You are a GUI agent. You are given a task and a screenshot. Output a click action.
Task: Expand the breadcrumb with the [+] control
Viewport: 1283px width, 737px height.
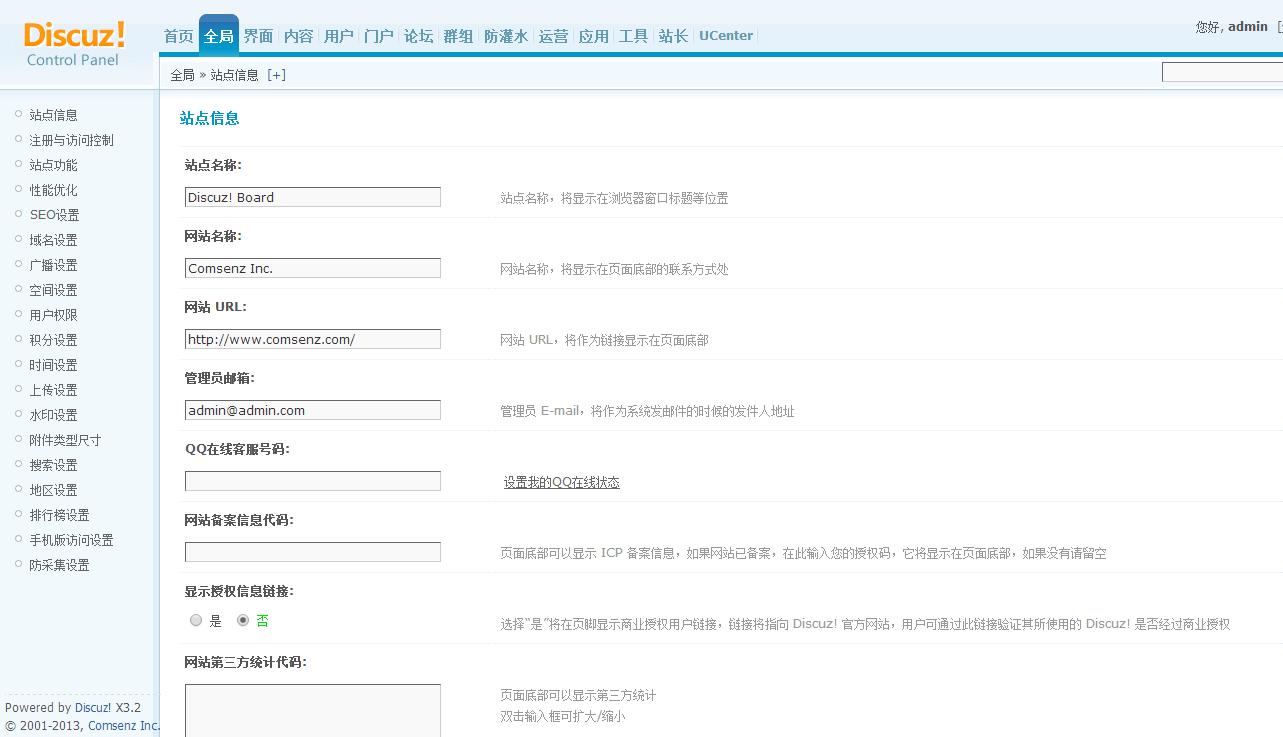[277, 74]
